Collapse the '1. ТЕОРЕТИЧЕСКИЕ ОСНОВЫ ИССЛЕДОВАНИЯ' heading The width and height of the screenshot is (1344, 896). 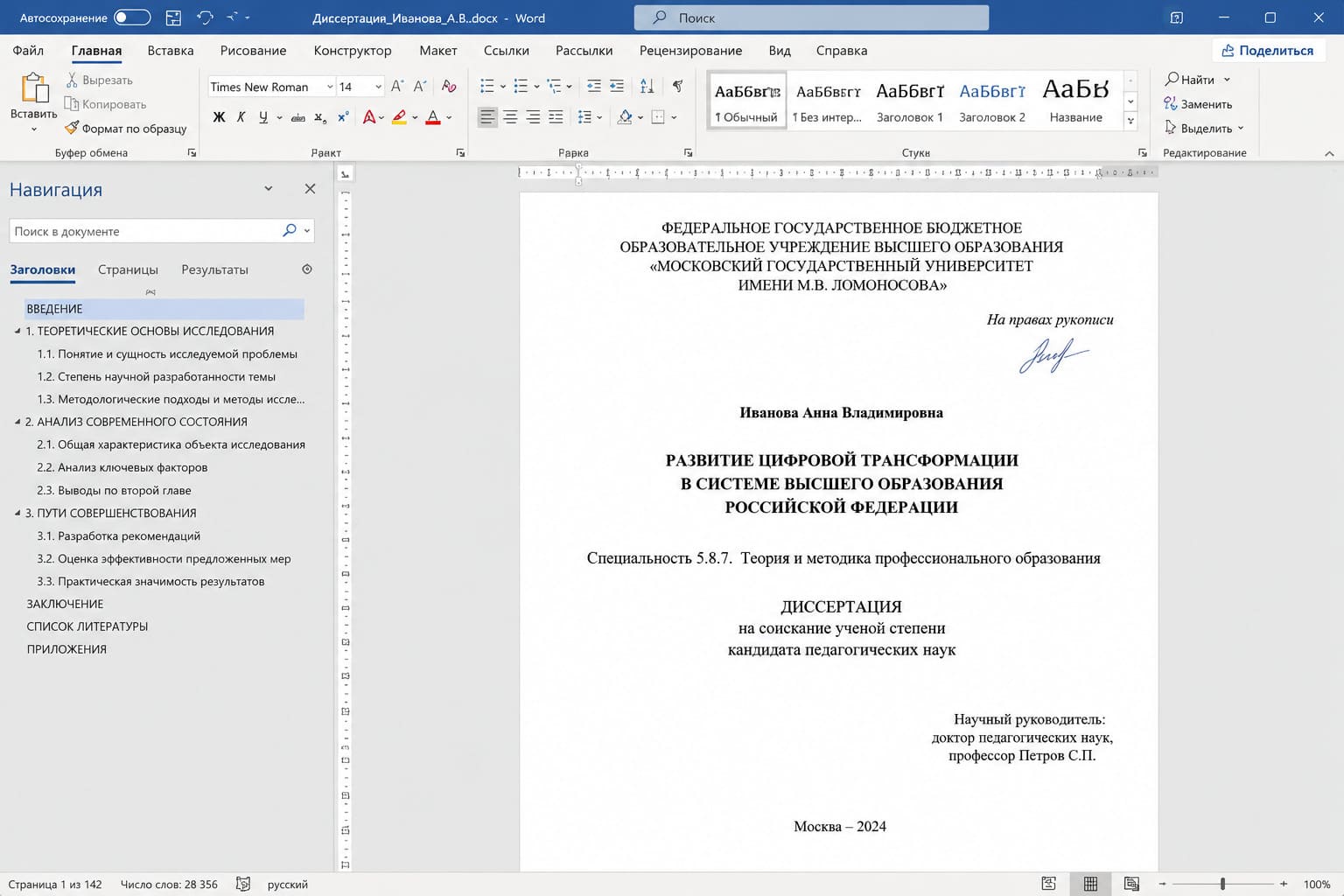click(17, 331)
